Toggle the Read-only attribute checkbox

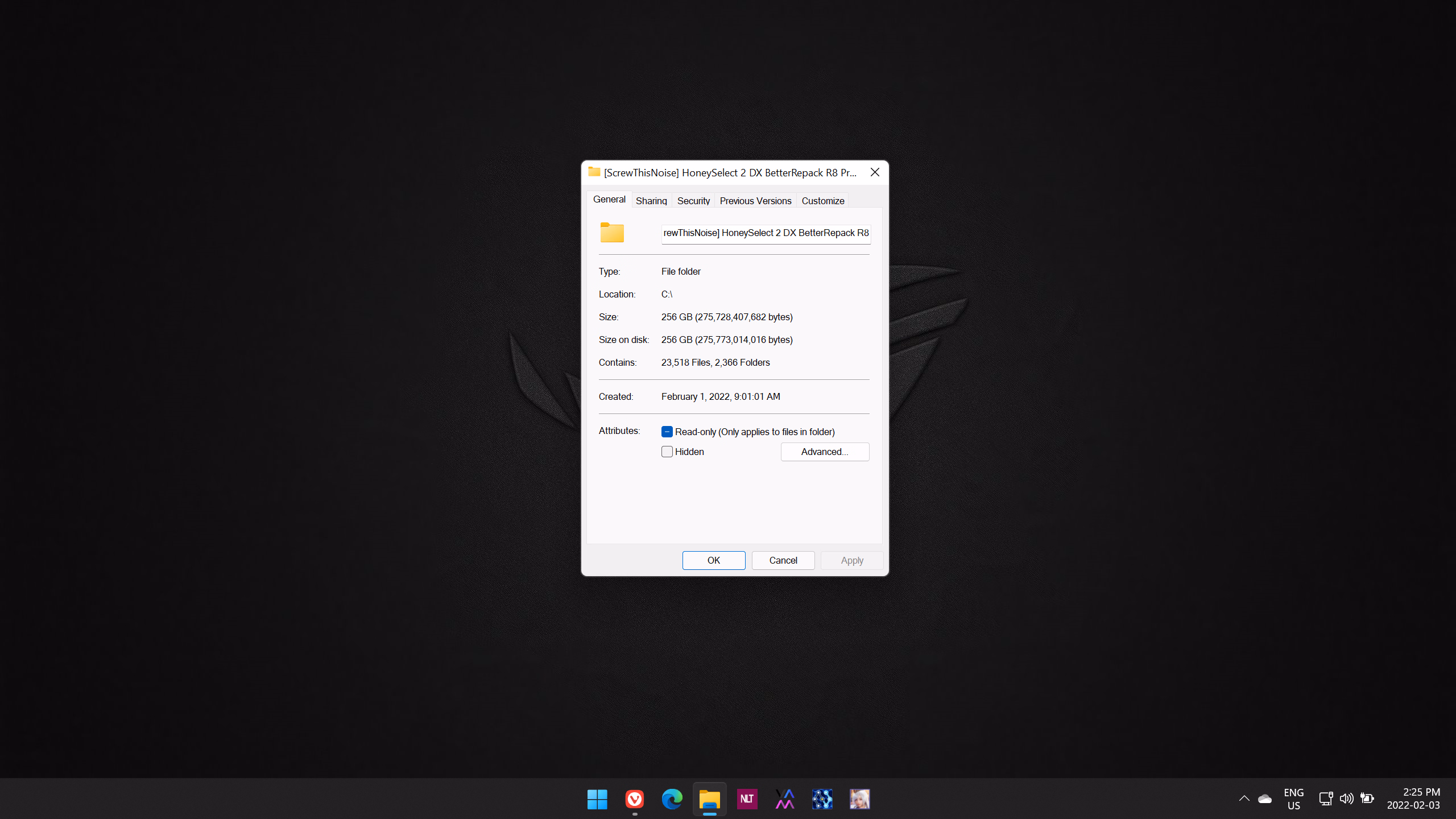(x=667, y=432)
